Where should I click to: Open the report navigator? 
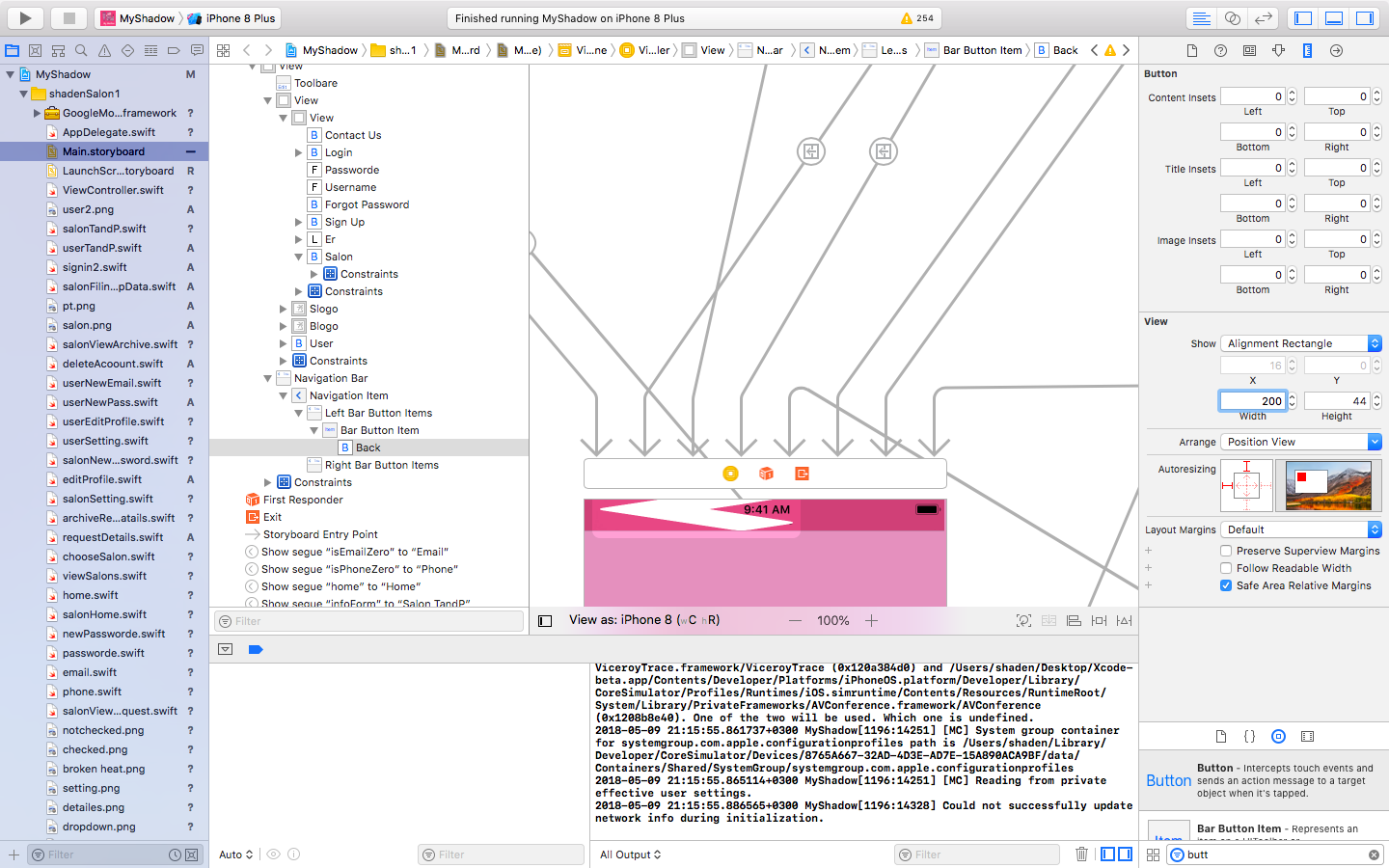tap(197, 50)
